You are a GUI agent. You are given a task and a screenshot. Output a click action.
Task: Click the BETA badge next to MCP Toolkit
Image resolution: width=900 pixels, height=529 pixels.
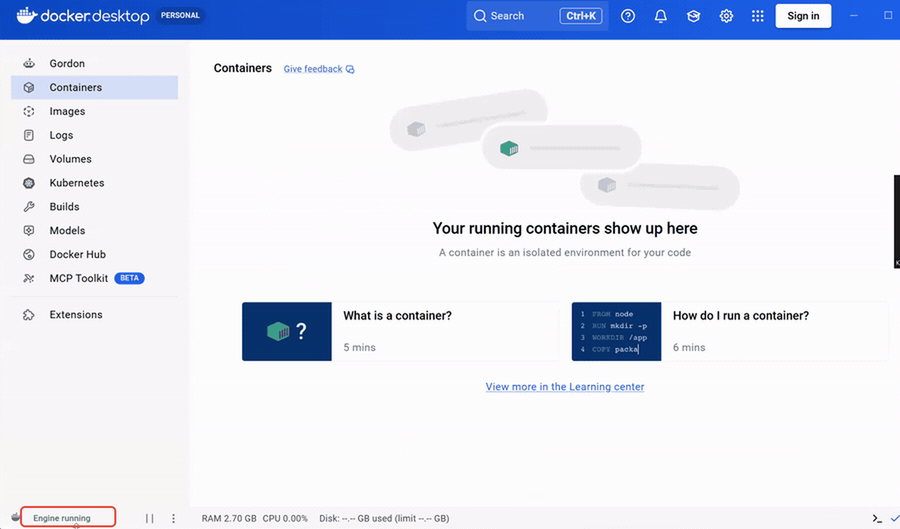[129, 278]
